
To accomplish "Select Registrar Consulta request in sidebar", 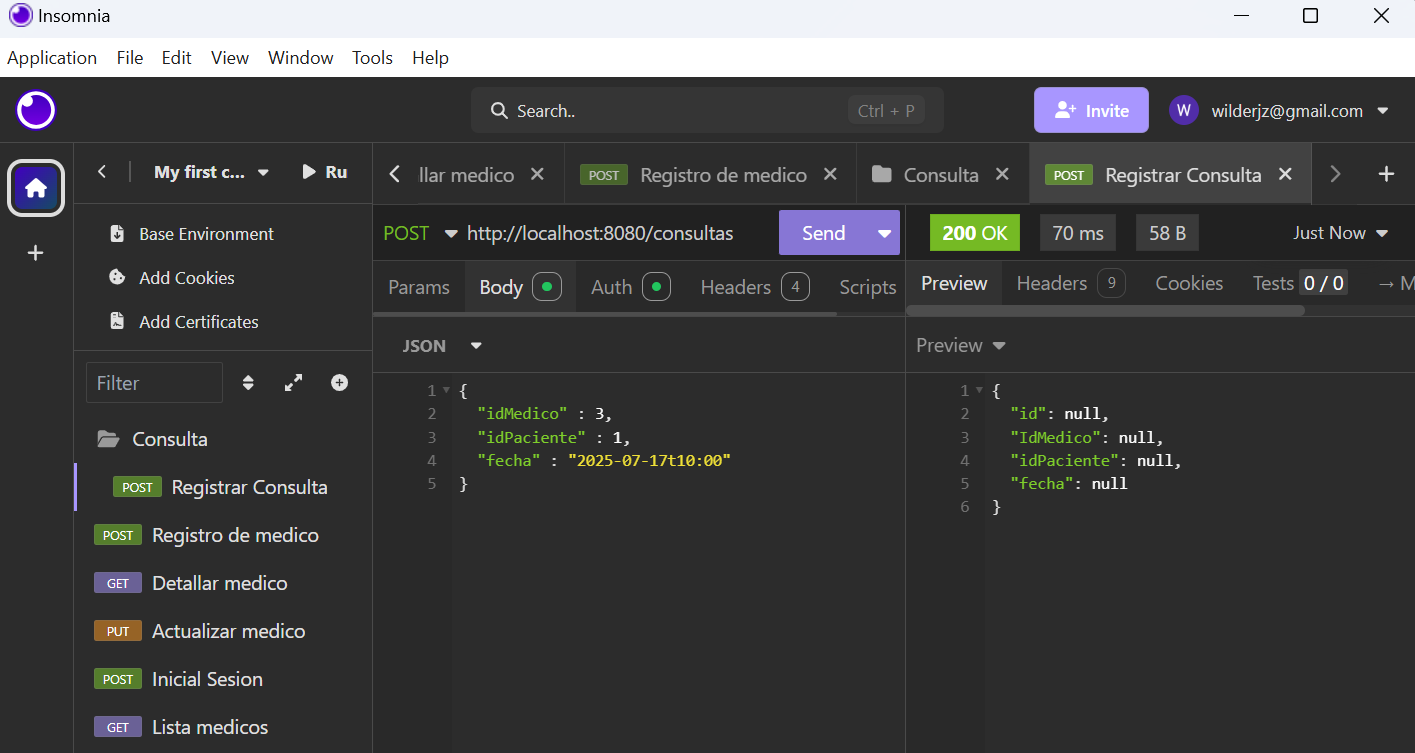I will pos(223,487).
